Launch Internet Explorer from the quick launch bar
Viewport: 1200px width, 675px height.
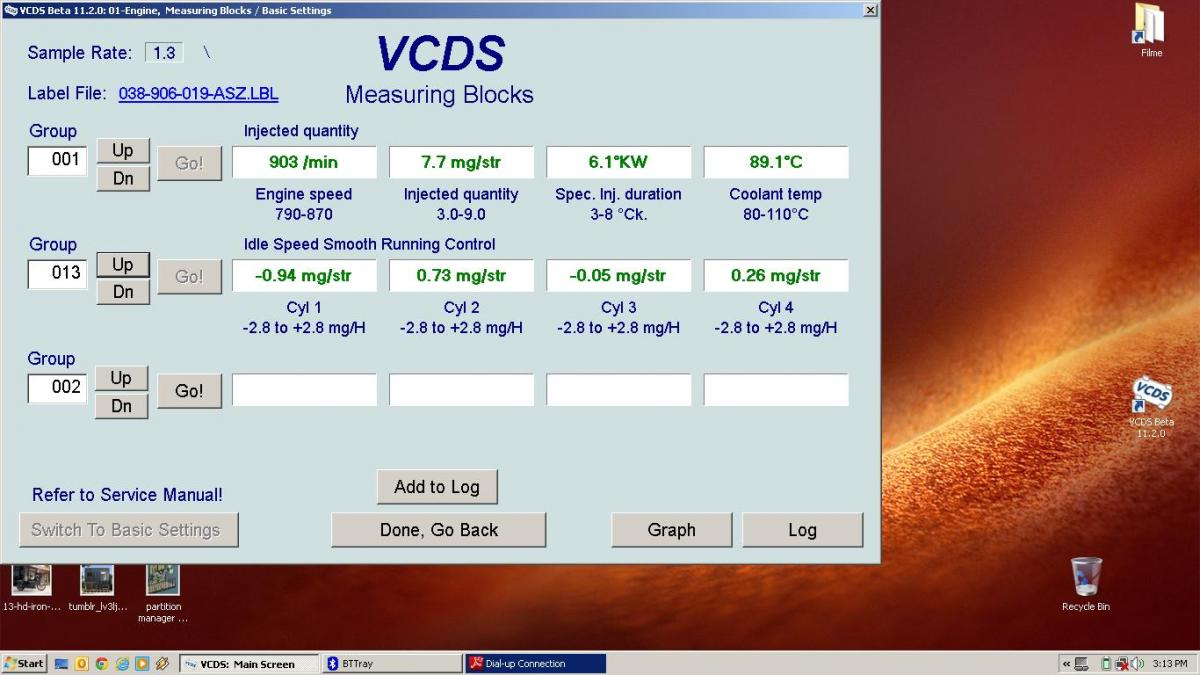click(x=122, y=663)
